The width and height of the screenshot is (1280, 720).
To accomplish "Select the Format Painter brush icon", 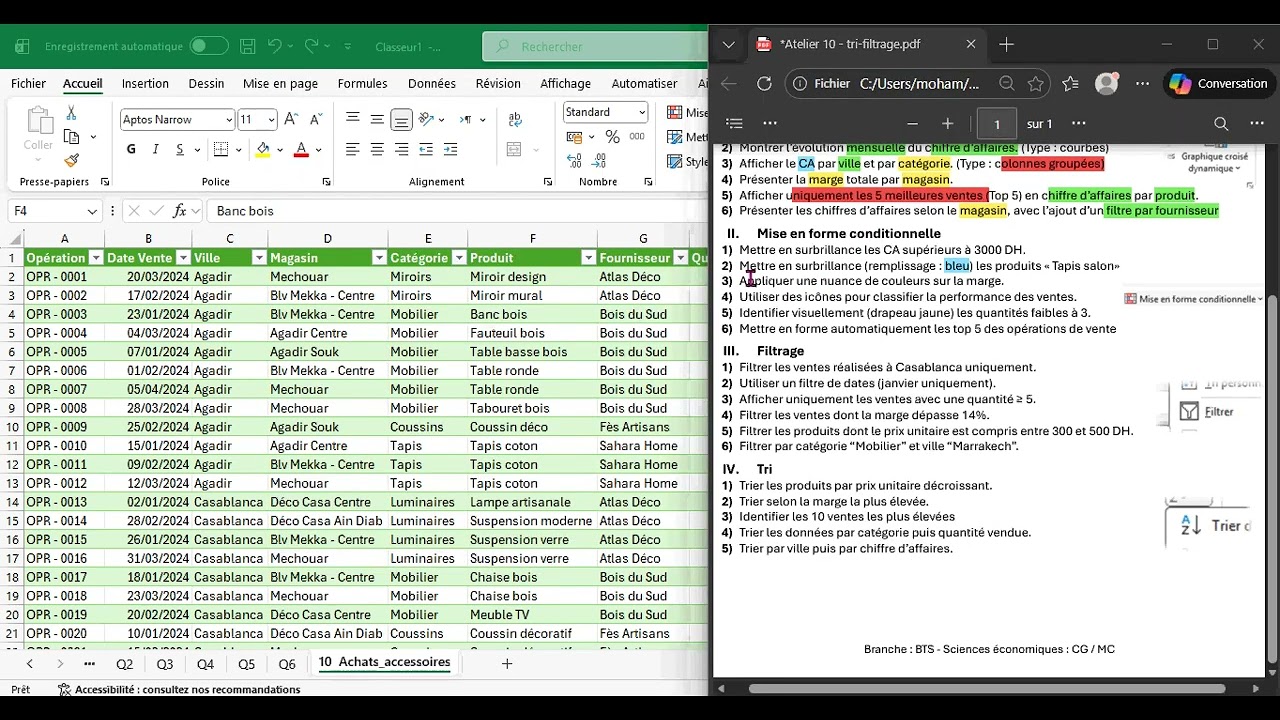I will [x=71, y=160].
